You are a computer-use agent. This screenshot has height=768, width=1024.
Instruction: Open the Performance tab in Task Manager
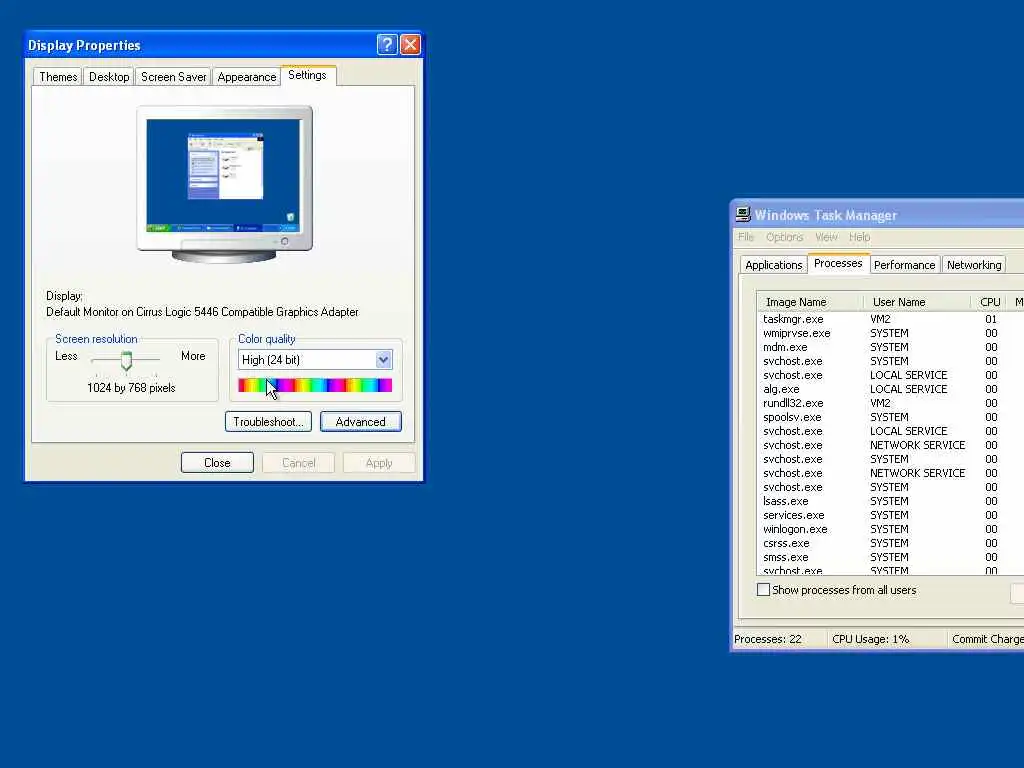click(x=904, y=265)
